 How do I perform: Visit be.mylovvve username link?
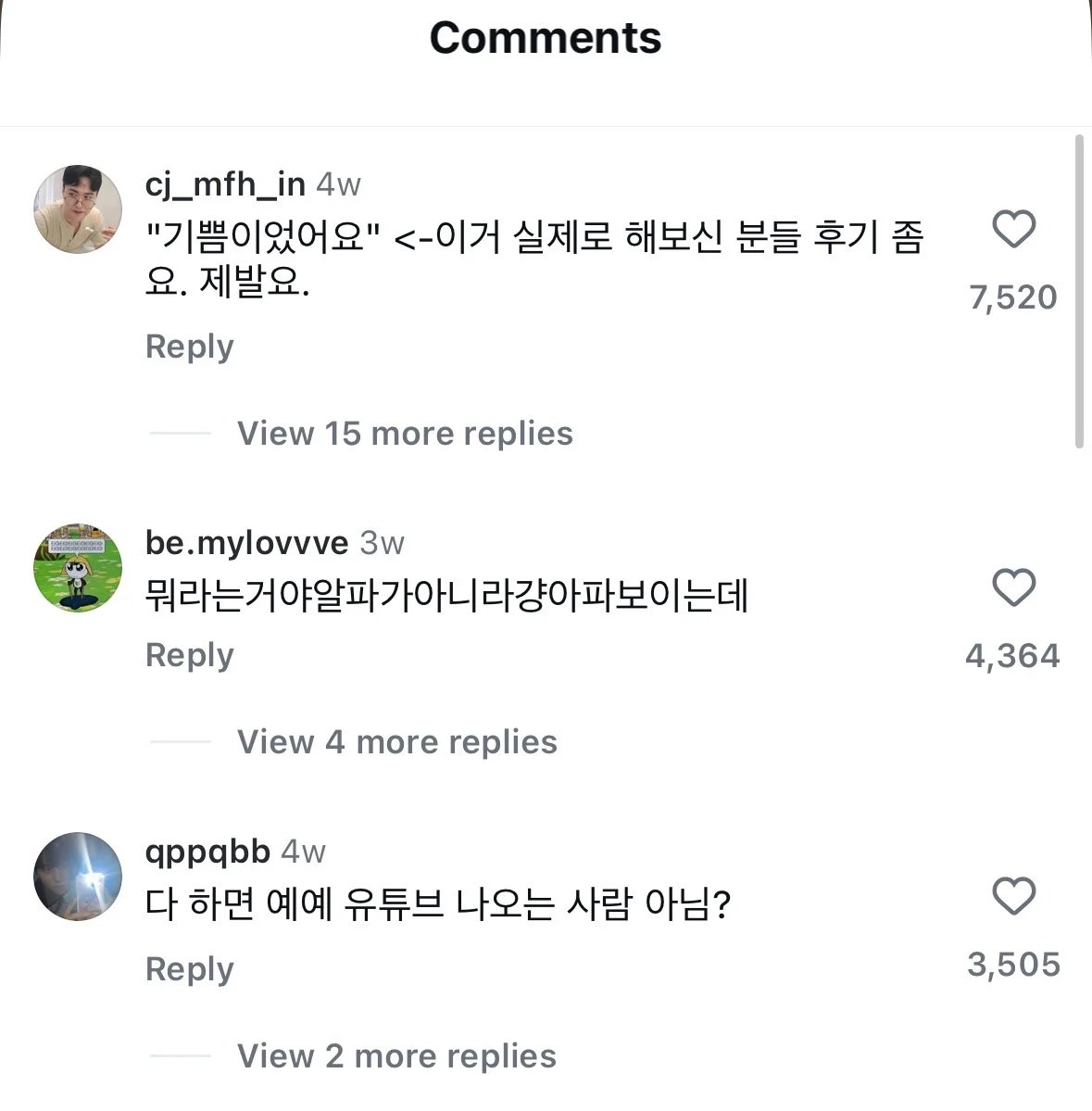click(x=246, y=543)
